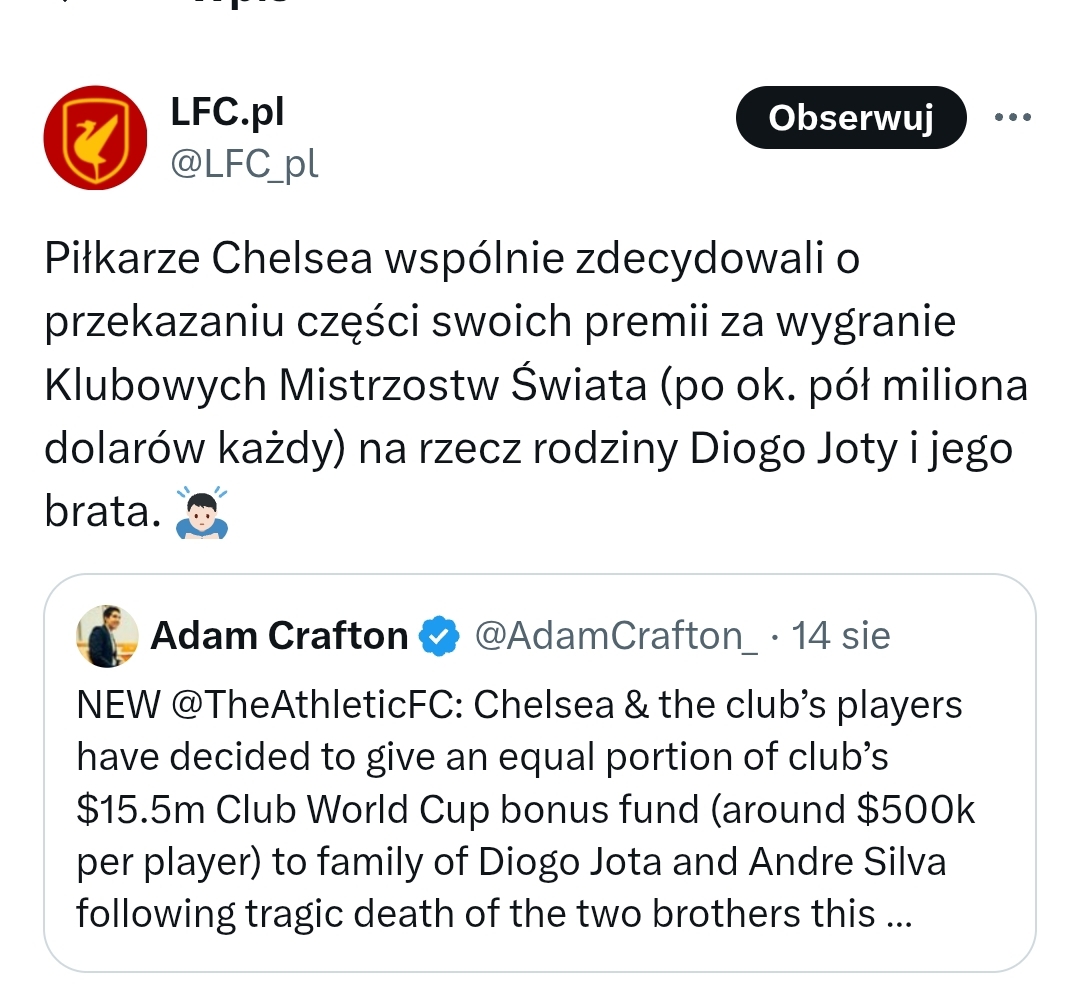
Task: Select the Adam Crafton author name
Action: (279, 636)
